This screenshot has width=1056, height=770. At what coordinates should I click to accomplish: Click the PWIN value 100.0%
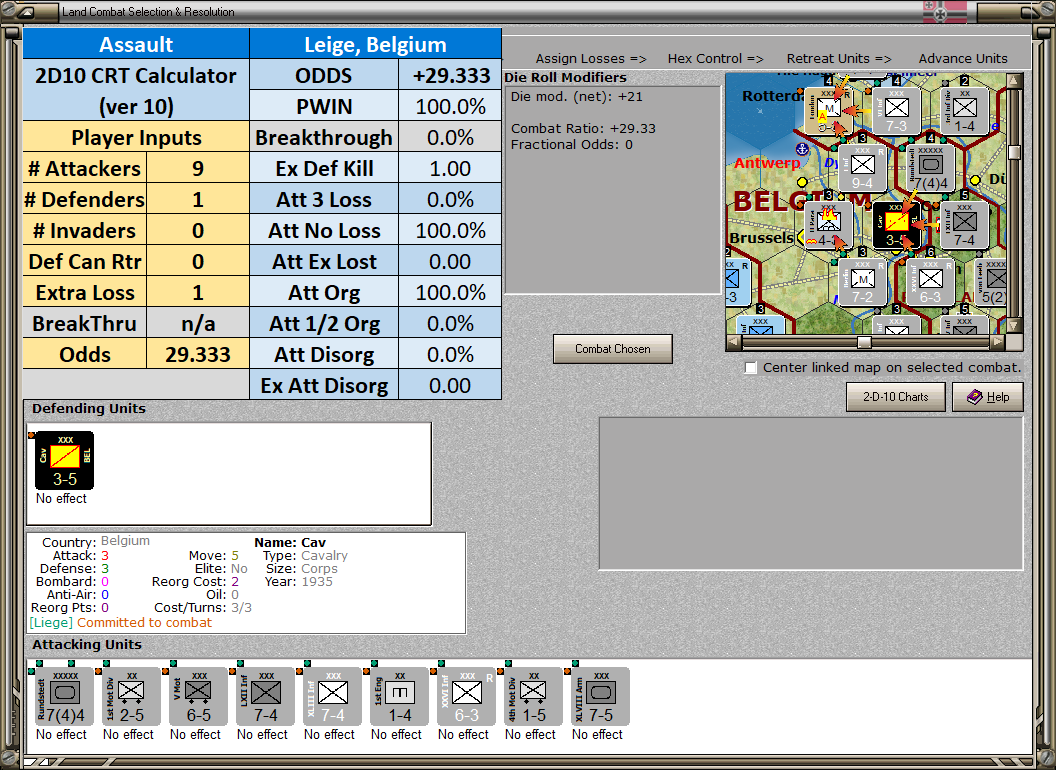click(450, 106)
